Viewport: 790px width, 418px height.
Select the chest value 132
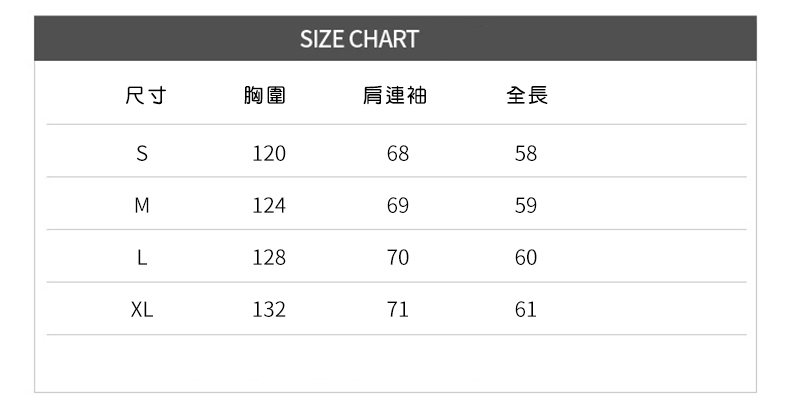269,310
